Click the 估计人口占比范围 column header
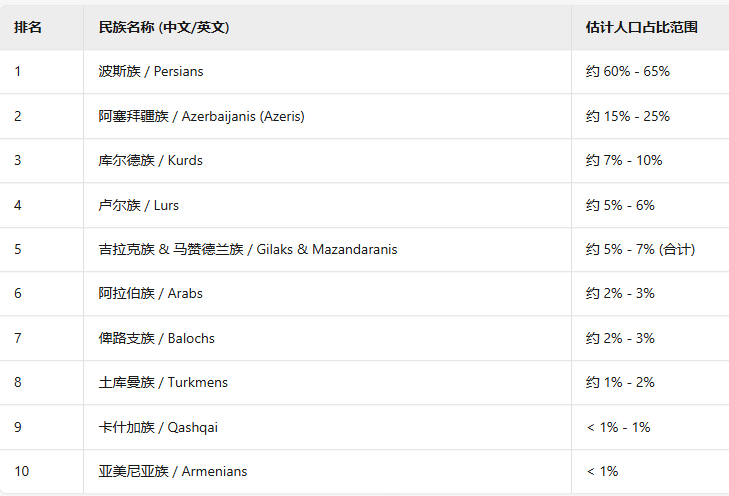729x496 pixels. pyautogui.click(x=642, y=27)
